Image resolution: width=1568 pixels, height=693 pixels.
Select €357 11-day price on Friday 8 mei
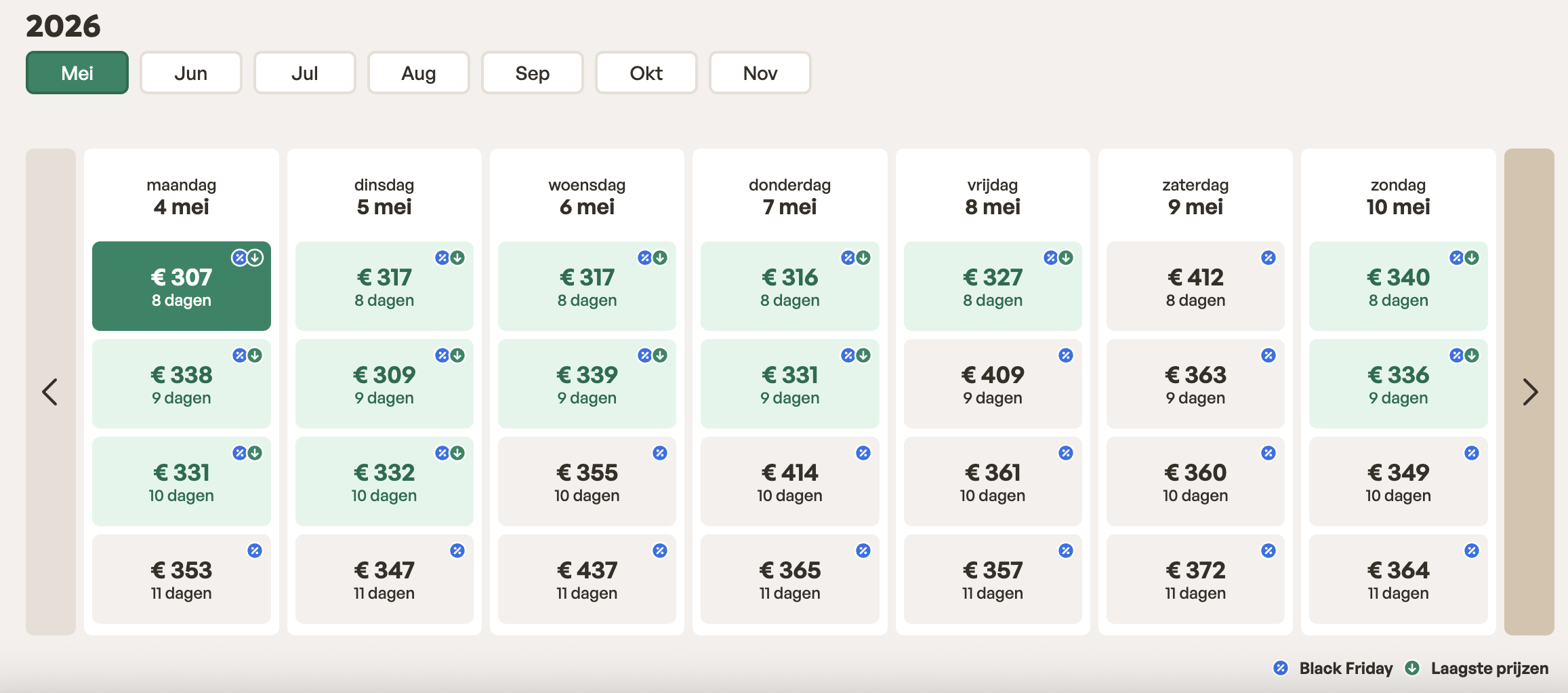pyautogui.click(x=992, y=579)
